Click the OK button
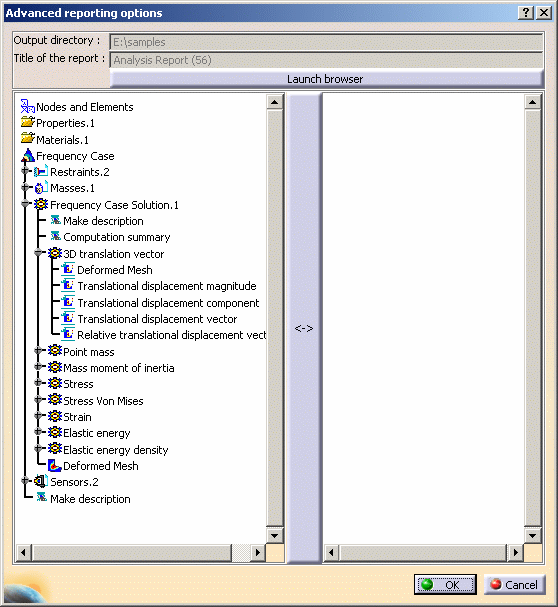This screenshot has width=558, height=607. pos(445,584)
